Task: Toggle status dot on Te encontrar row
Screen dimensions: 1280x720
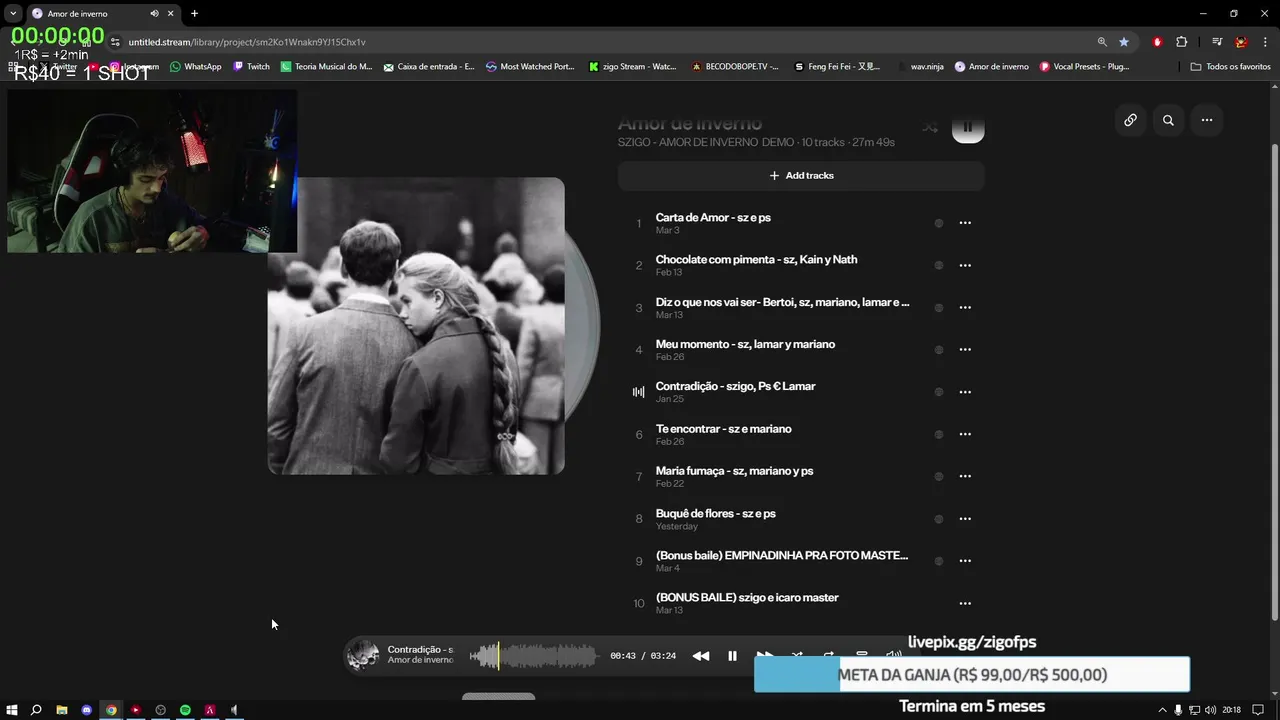Action: [938, 434]
